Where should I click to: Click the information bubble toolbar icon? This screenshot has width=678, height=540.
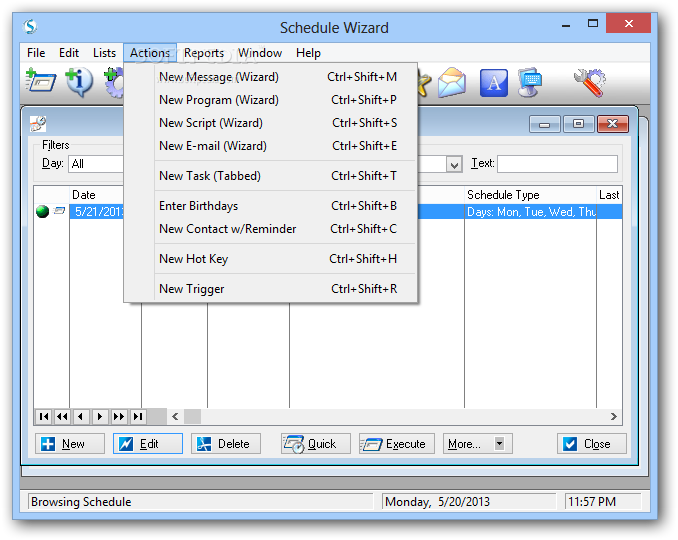(x=79, y=82)
